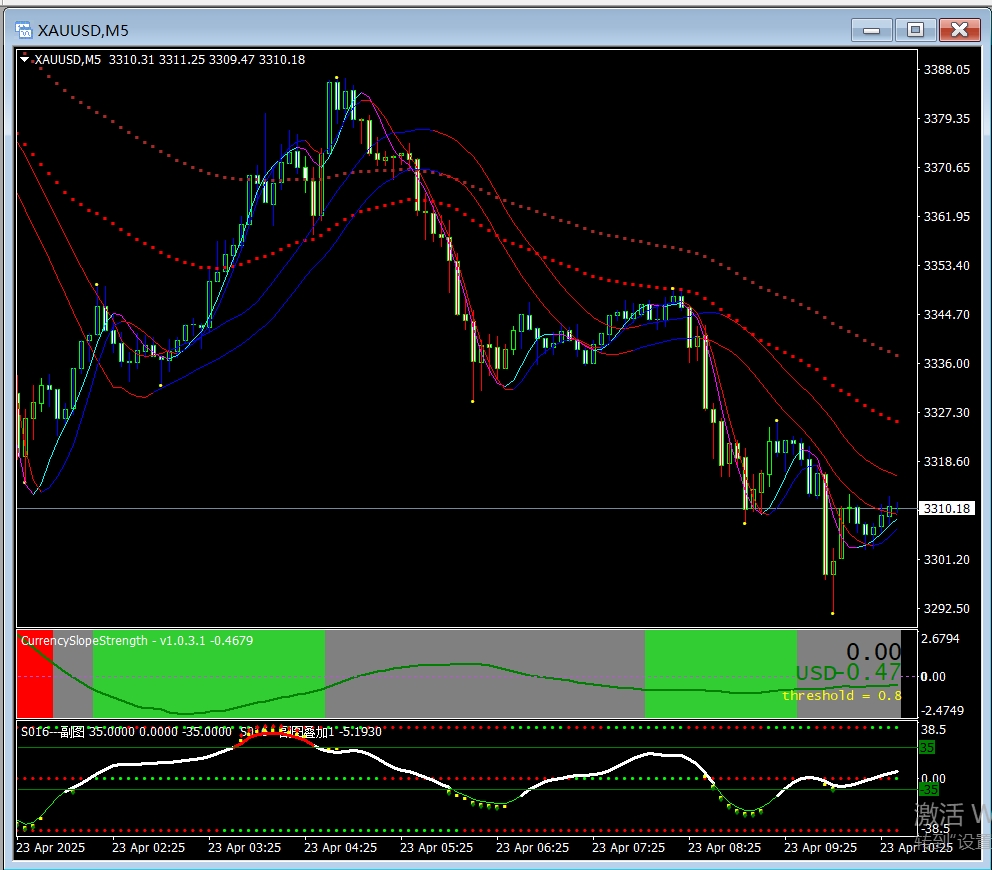This screenshot has height=870, width=992.
Task: Click the USD-0.47 value in slope panel
Action: [x=848, y=673]
